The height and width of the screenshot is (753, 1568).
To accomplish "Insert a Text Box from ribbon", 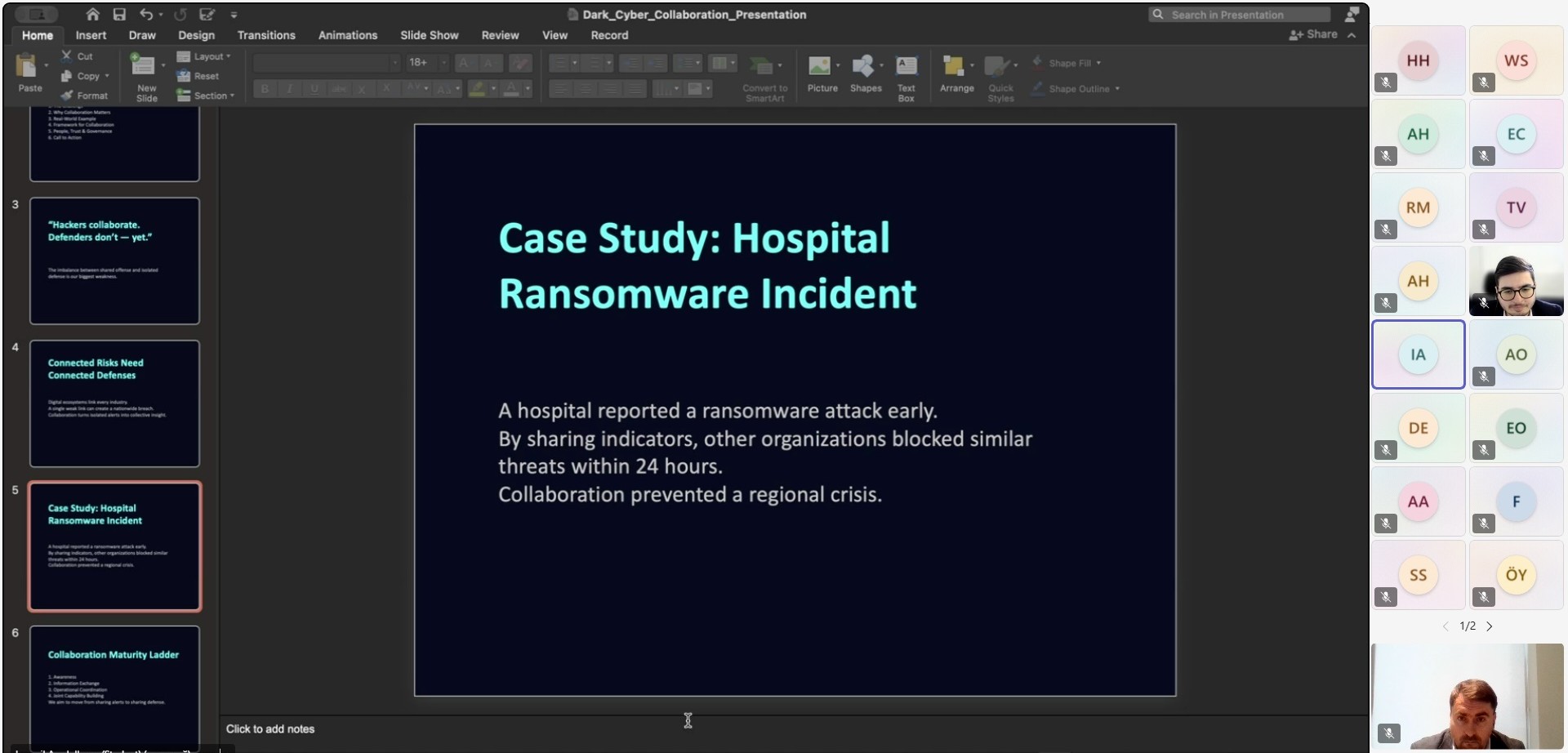I will coord(906,67).
